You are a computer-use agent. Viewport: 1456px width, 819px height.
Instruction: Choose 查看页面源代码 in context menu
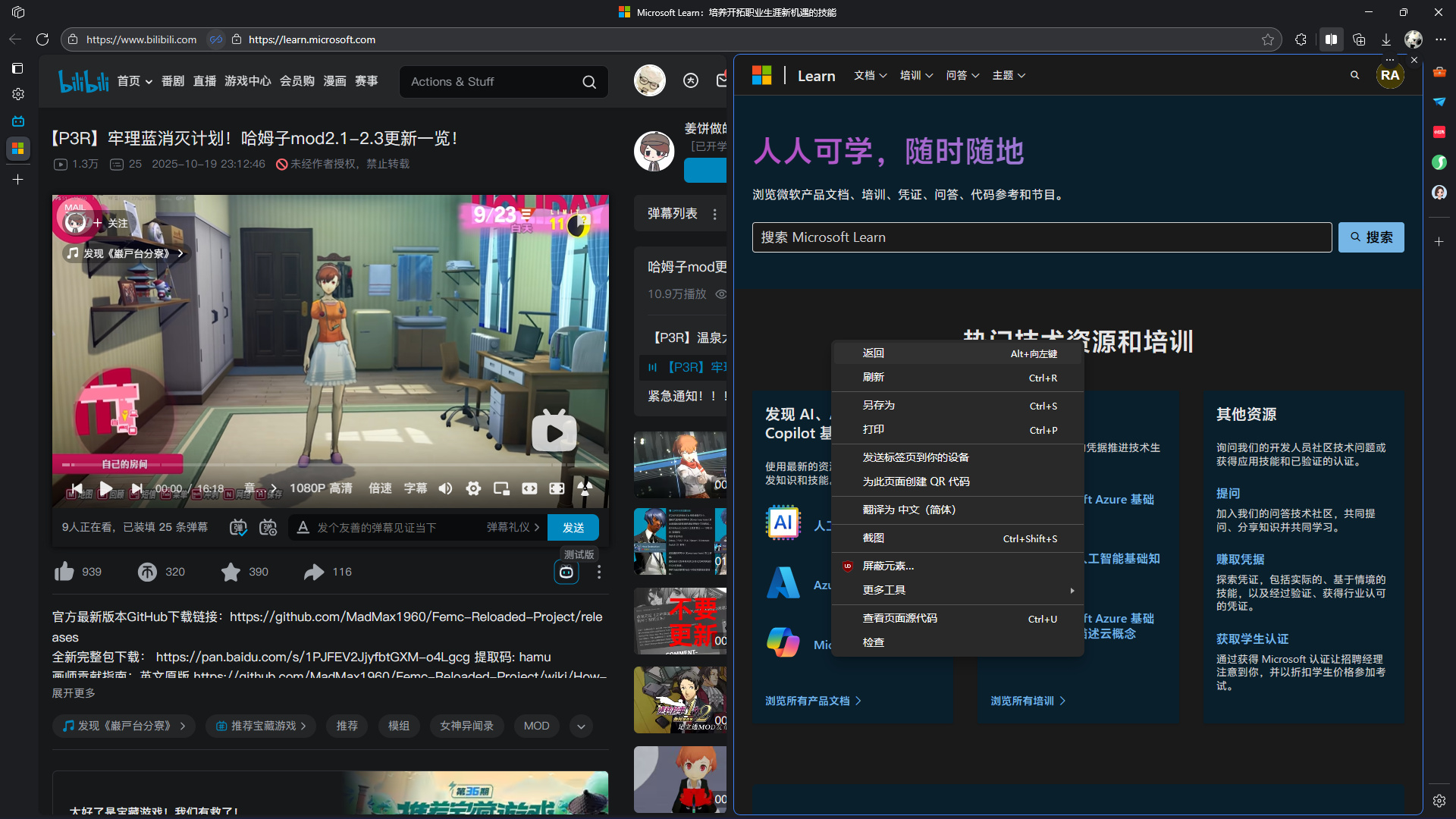coord(900,618)
